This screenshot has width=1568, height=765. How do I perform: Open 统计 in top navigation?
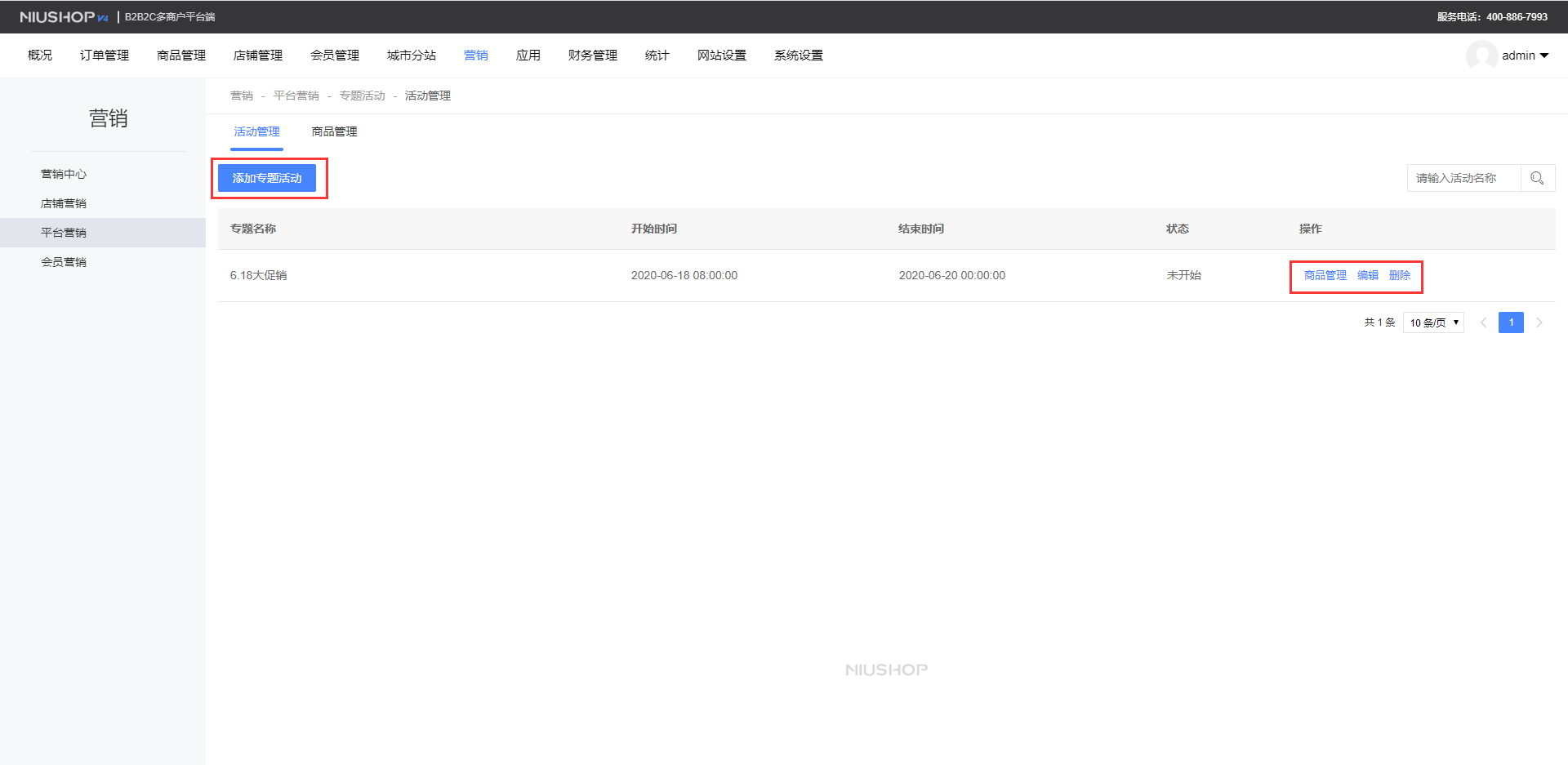tap(657, 56)
